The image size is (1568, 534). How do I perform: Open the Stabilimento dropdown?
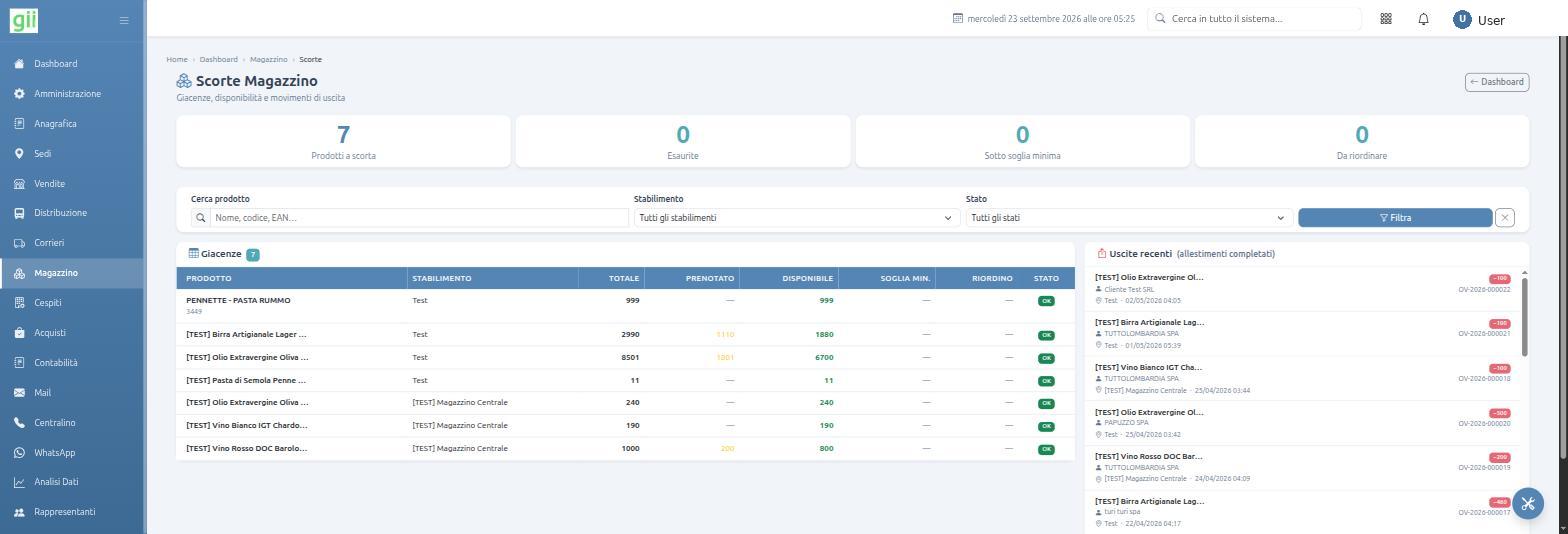click(x=796, y=218)
